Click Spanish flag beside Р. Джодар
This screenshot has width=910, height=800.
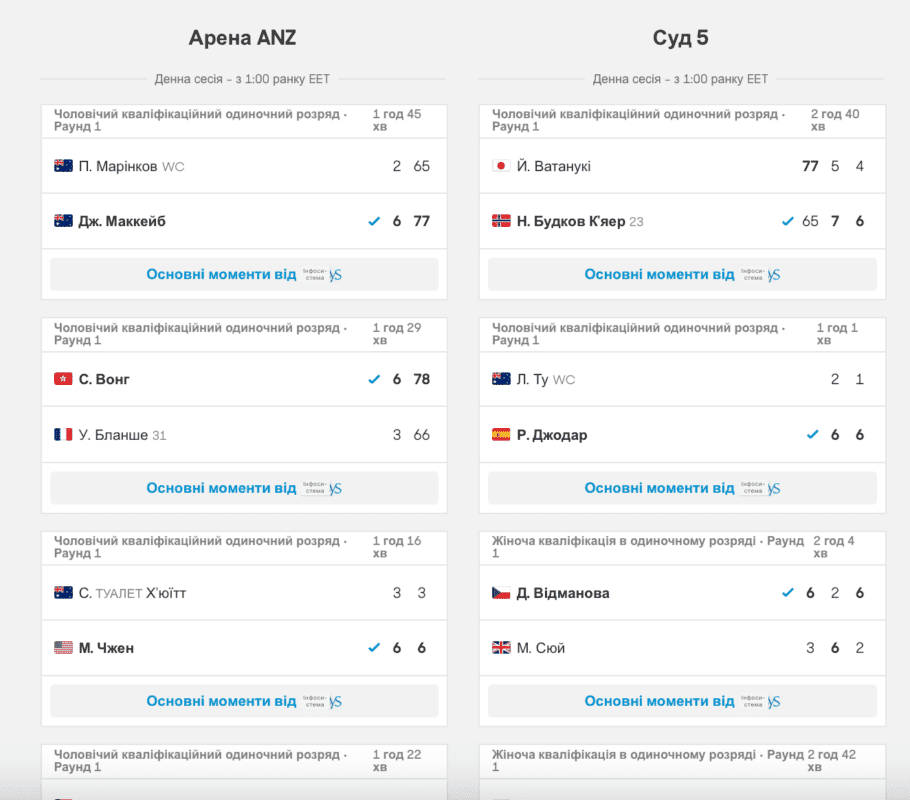pos(502,435)
